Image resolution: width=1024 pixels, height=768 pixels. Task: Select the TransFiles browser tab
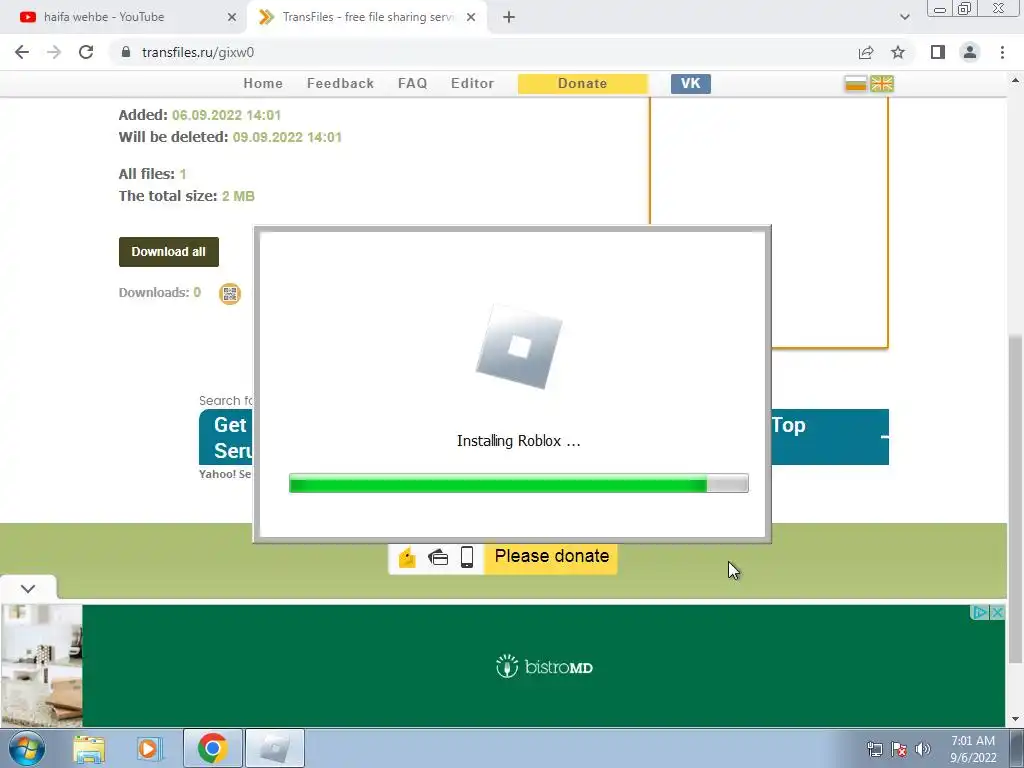point(369,17)
